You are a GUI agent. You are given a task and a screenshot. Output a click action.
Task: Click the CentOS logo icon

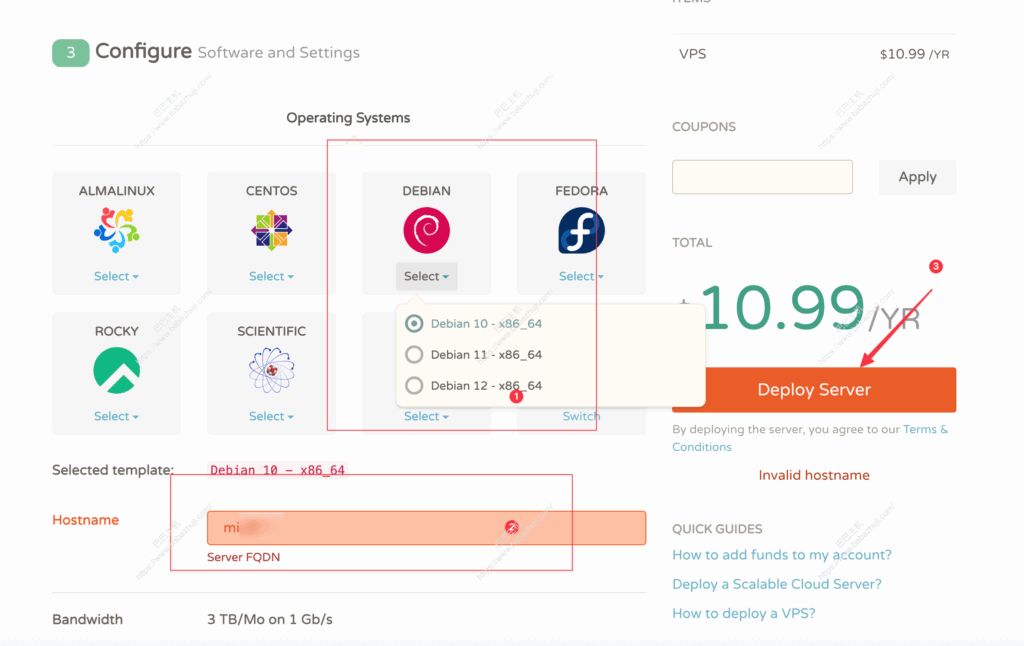271,231
